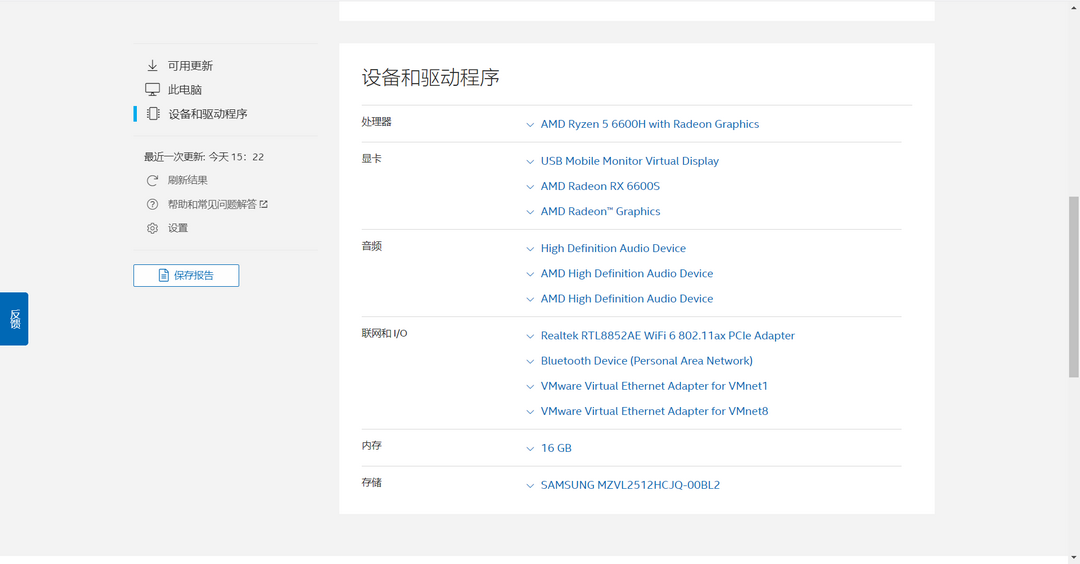Expand chevron for High Definition Audio Device
The width and height of the screenshot is (1080, 564).
coord(530,249)
